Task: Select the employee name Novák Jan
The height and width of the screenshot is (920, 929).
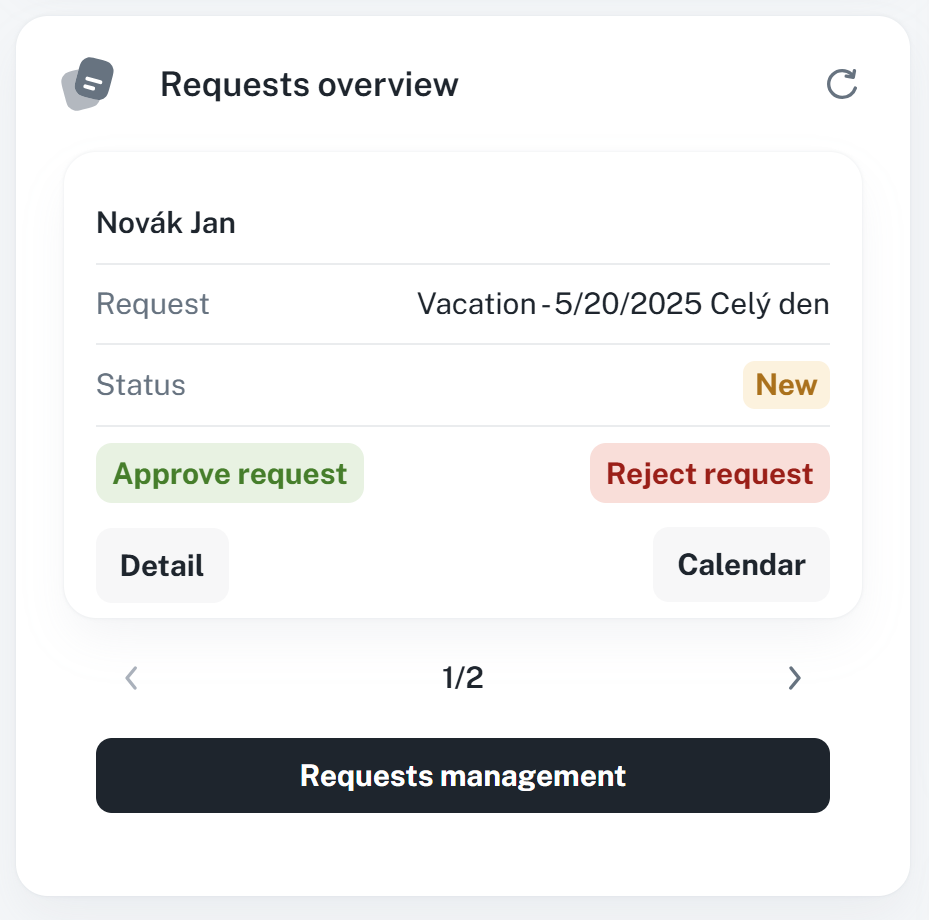Action: (x=166, y=222)
